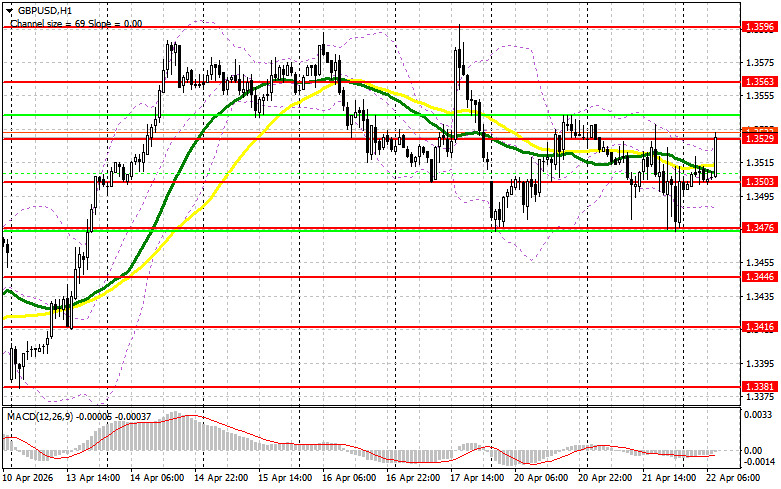Click the 20 Apr 06:00 time label

pyautogui.click(x=541, y=478)
